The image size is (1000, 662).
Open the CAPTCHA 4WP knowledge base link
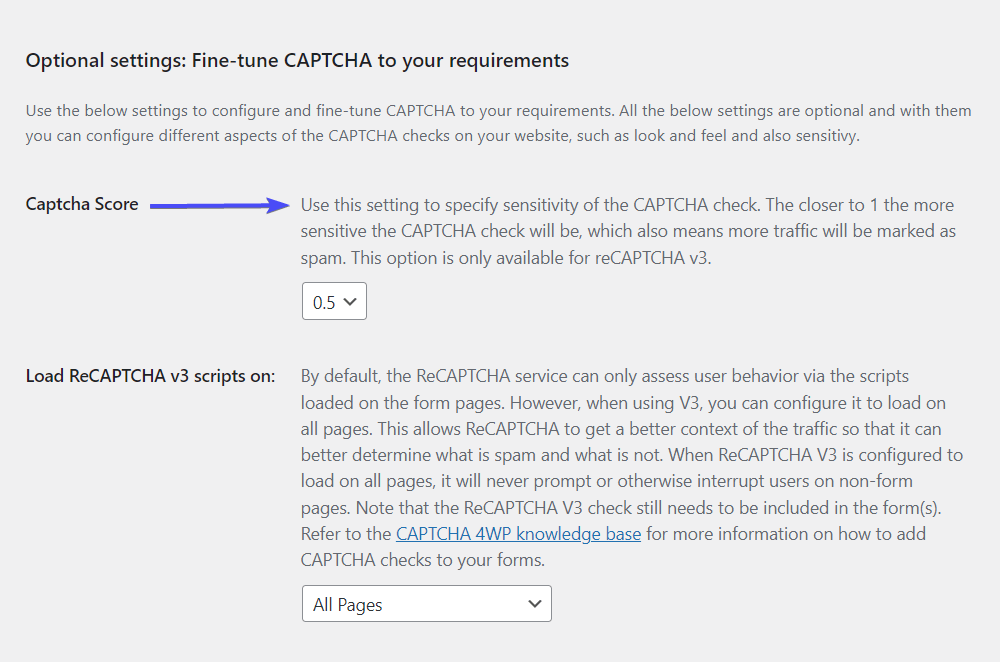[x=518, y=533]
